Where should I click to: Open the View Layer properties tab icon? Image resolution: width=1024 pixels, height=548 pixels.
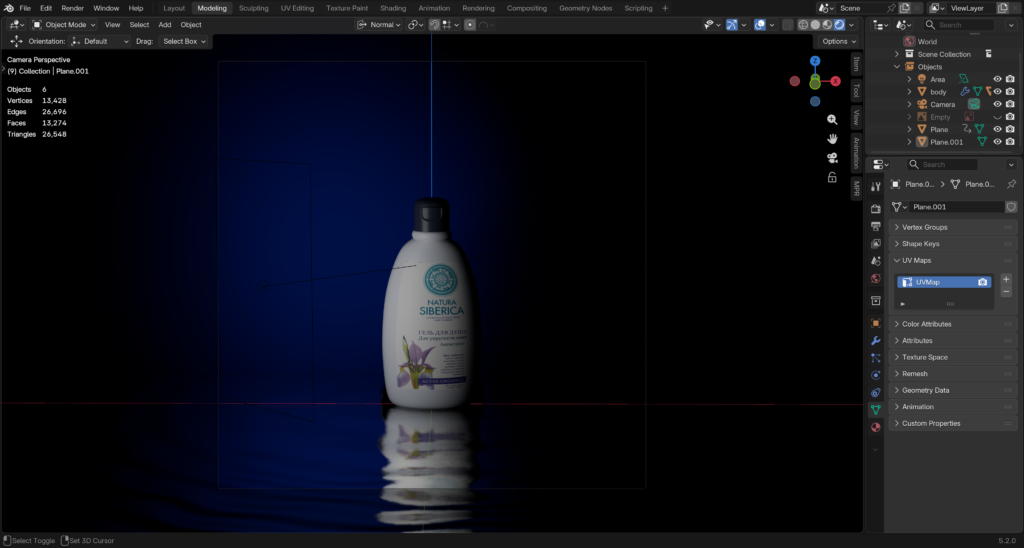[876, 244]
